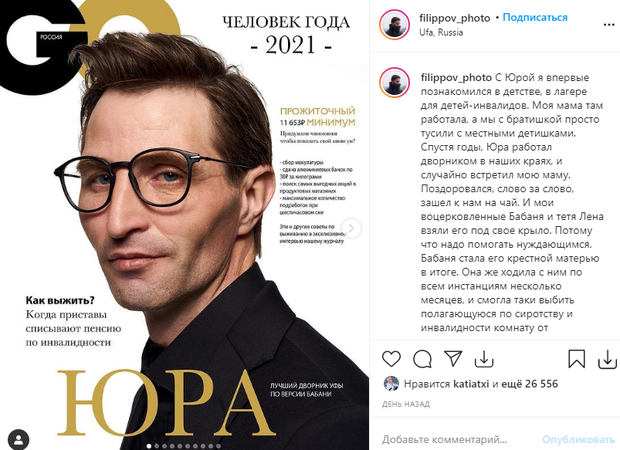Open katiatxi's profile from likes line
The width and height of the screenshot is (620, 450).
point(471,384)
